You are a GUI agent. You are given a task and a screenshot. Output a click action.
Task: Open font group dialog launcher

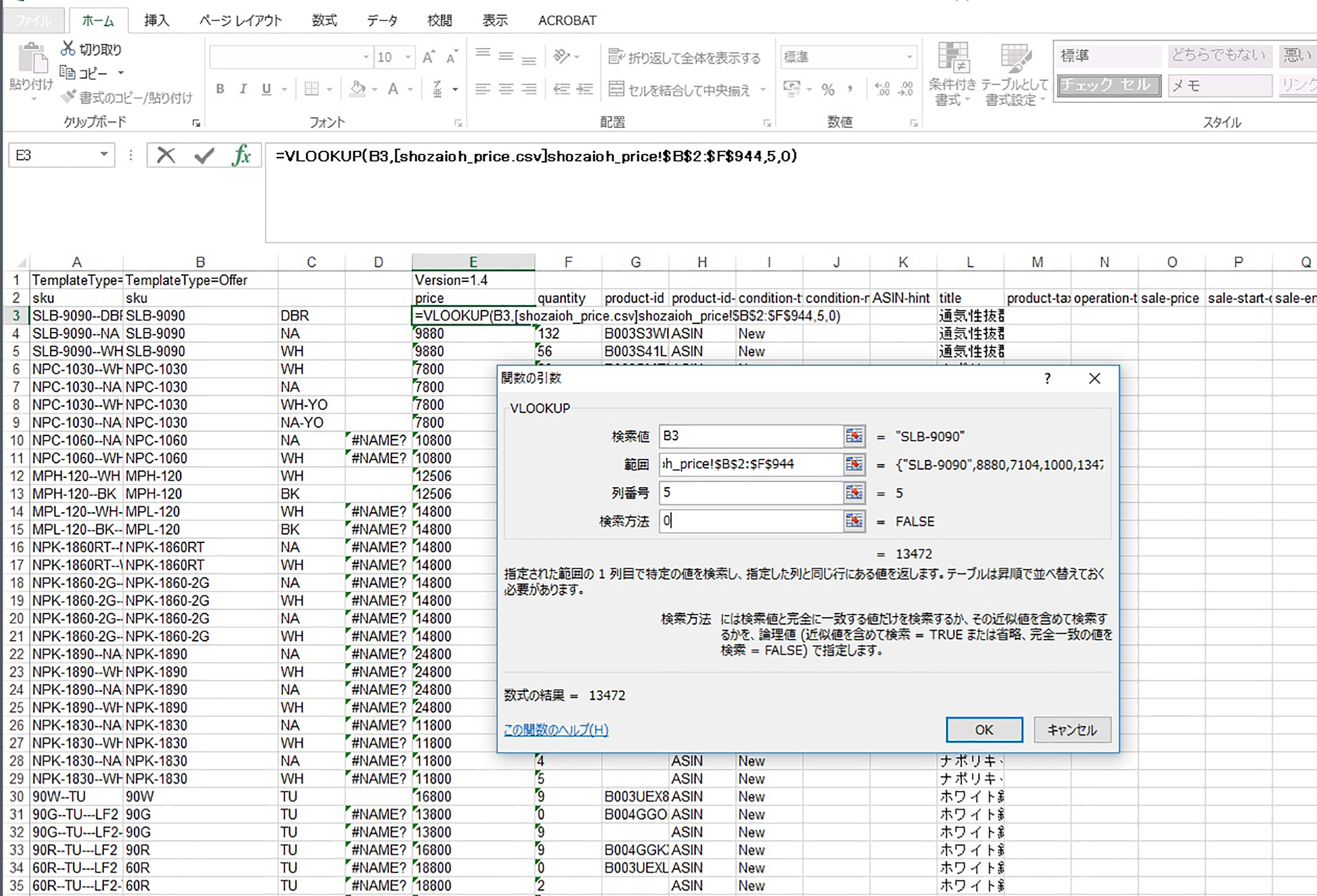point(458,123)
